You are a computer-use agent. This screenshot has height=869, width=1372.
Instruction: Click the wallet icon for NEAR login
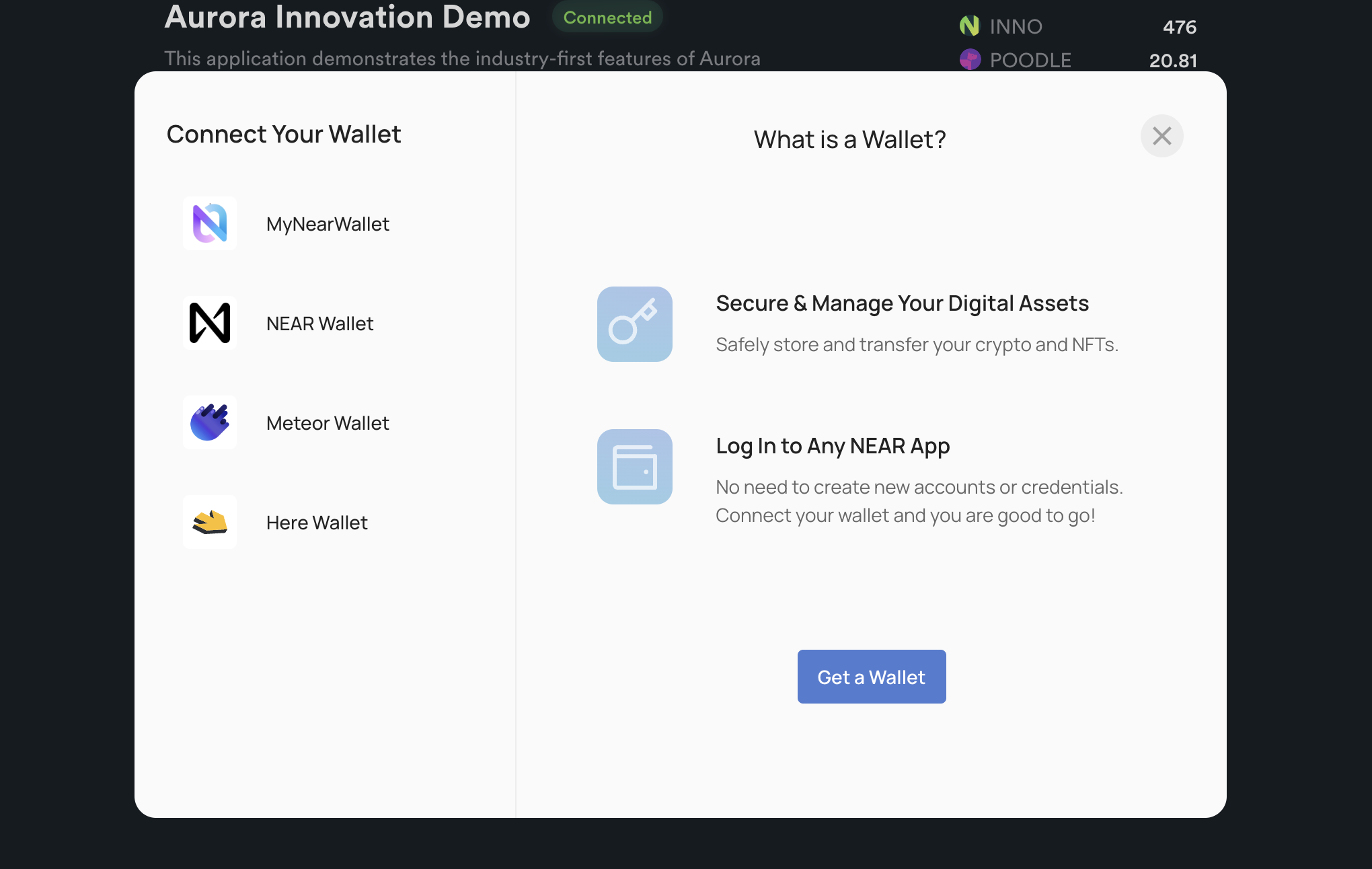click(635, 467)
